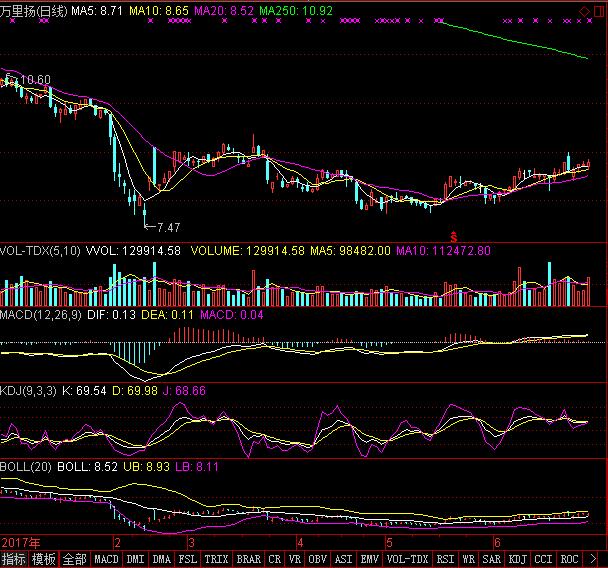Click the MA10: 8.65 label
Image resolution: width=608 pixels, height=568 pixels.
click(159, 11)
